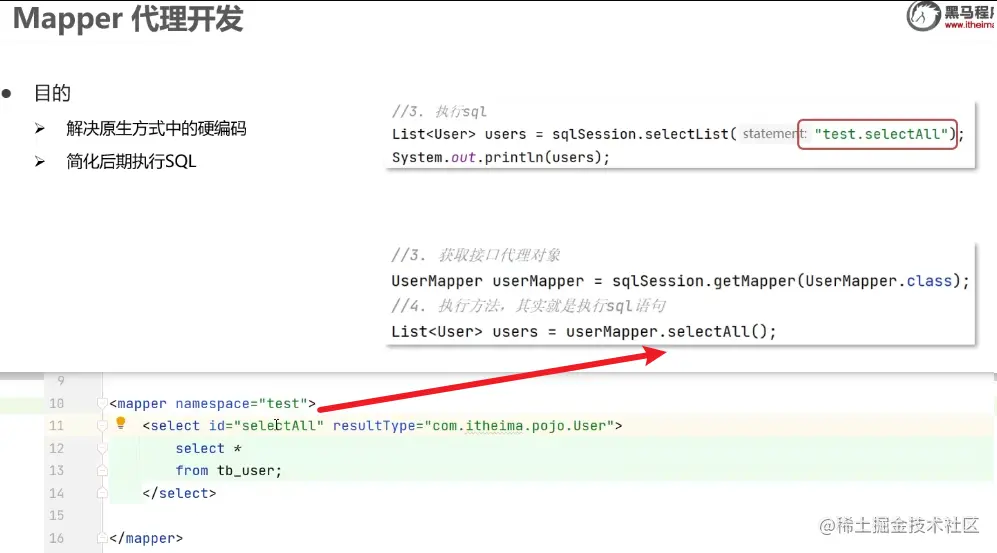Screen dimensions: 997x553
Task: Click the sqlSession.getMapper(UserMapper.class) line
Action: [680, 281]
